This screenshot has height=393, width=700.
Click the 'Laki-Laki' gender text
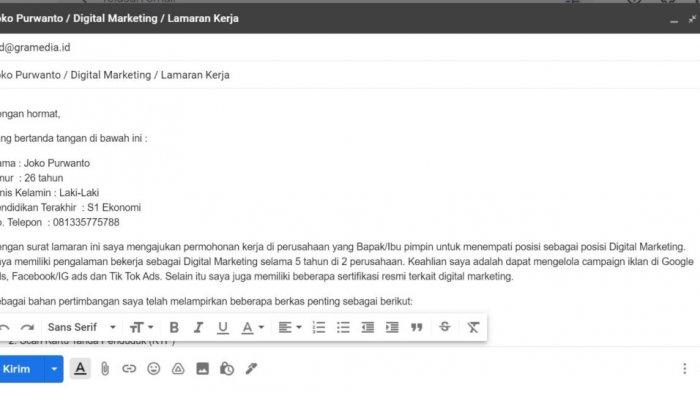tap(79, 193)
